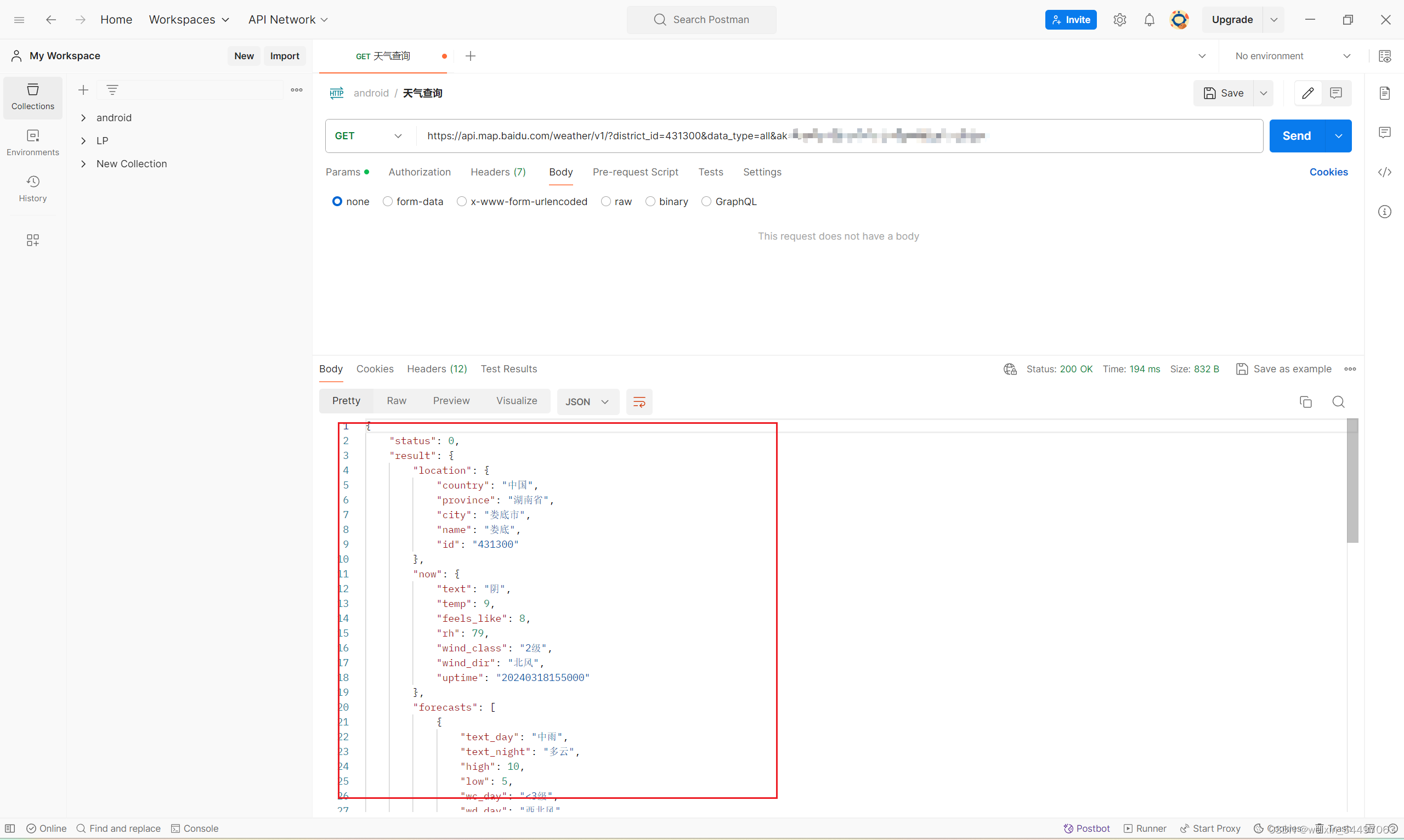This screenshot has width=1404, height=840.
Task: Click the Cookies link
Action: point(1328,172)
